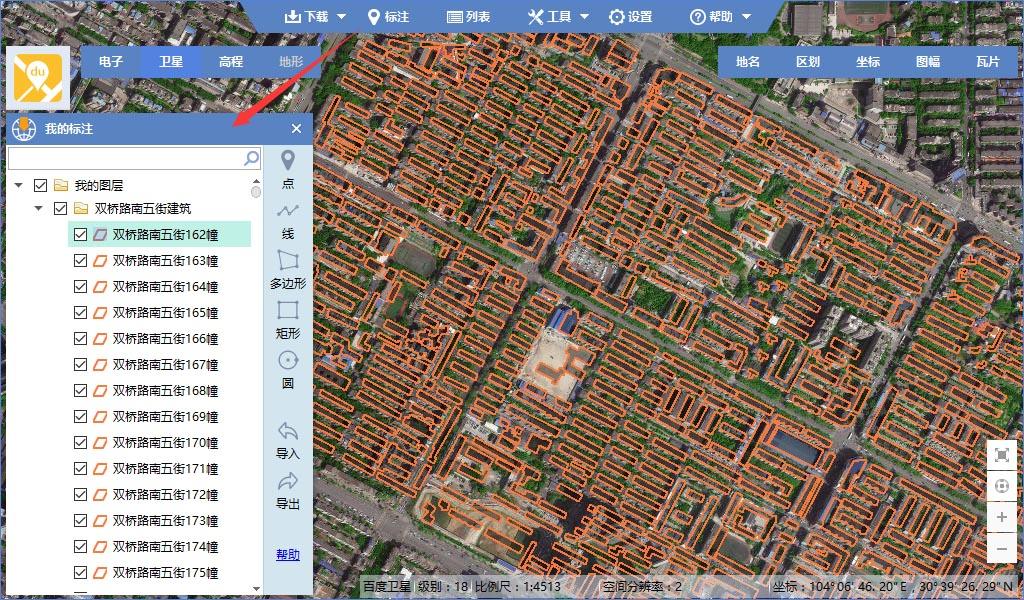This screenshot has width=1024, height=600.
Task: Click polygon icon of 双桥路南五街173幢
Action: click(x=100, y=521)
